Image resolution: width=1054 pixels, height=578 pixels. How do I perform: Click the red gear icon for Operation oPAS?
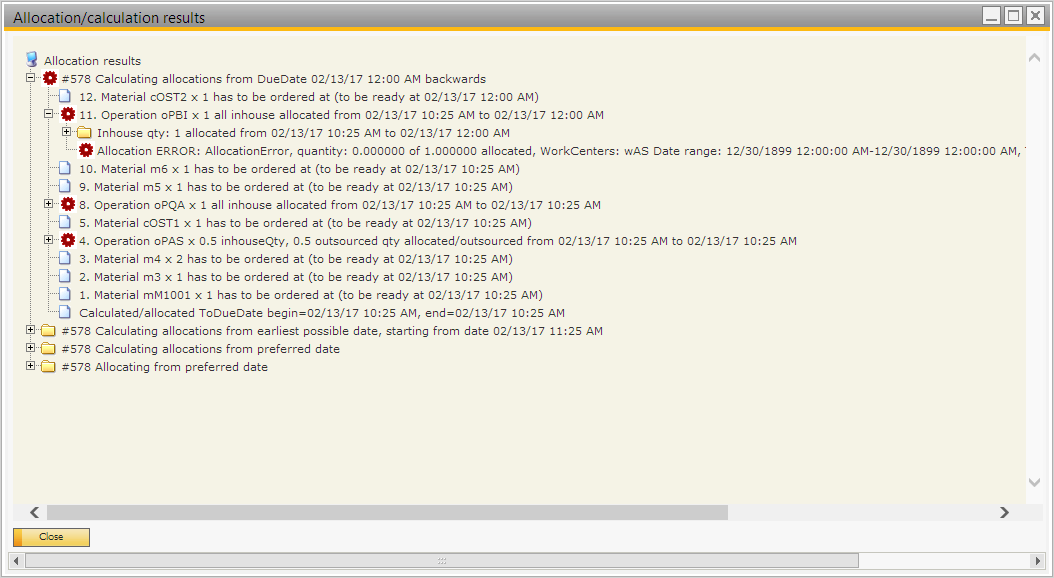pyautogui.click(x=68, y=240)
